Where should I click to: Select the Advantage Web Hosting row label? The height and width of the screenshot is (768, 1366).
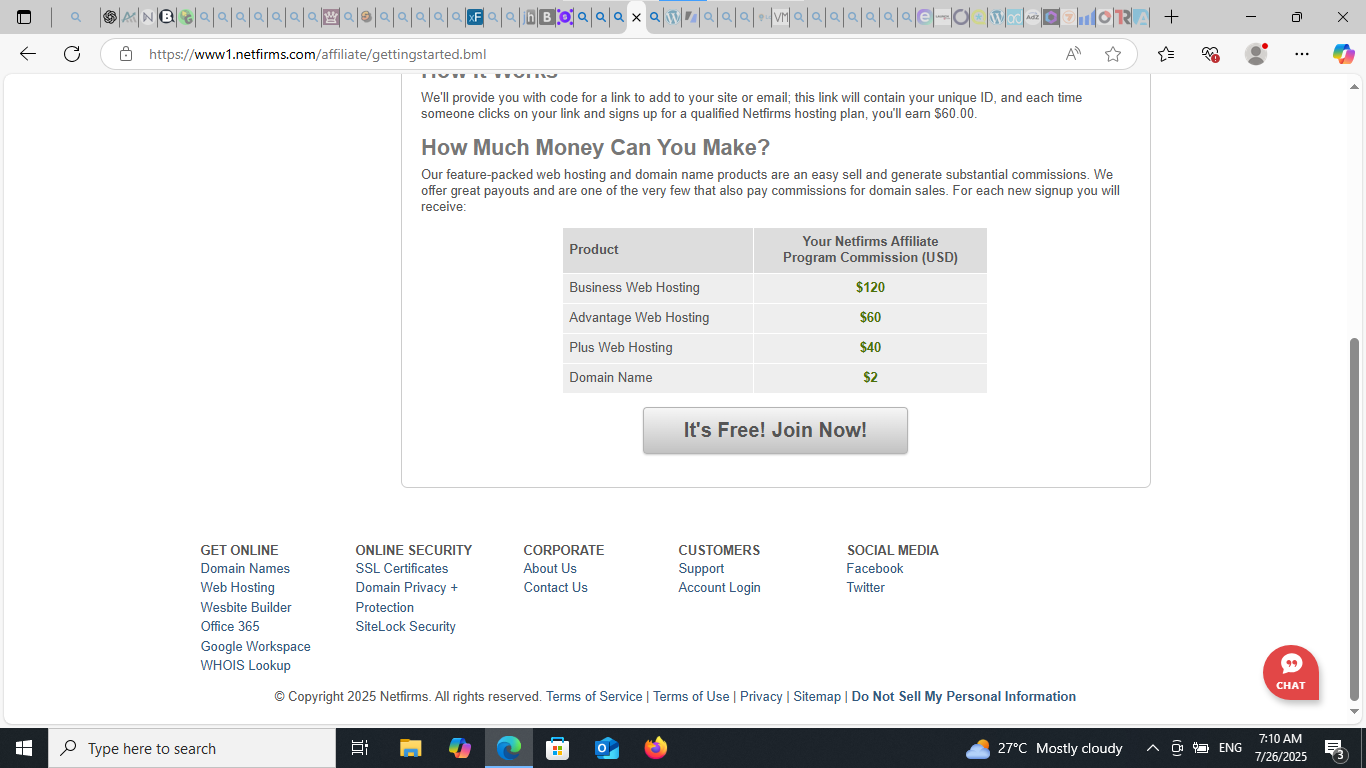(639, 317)
